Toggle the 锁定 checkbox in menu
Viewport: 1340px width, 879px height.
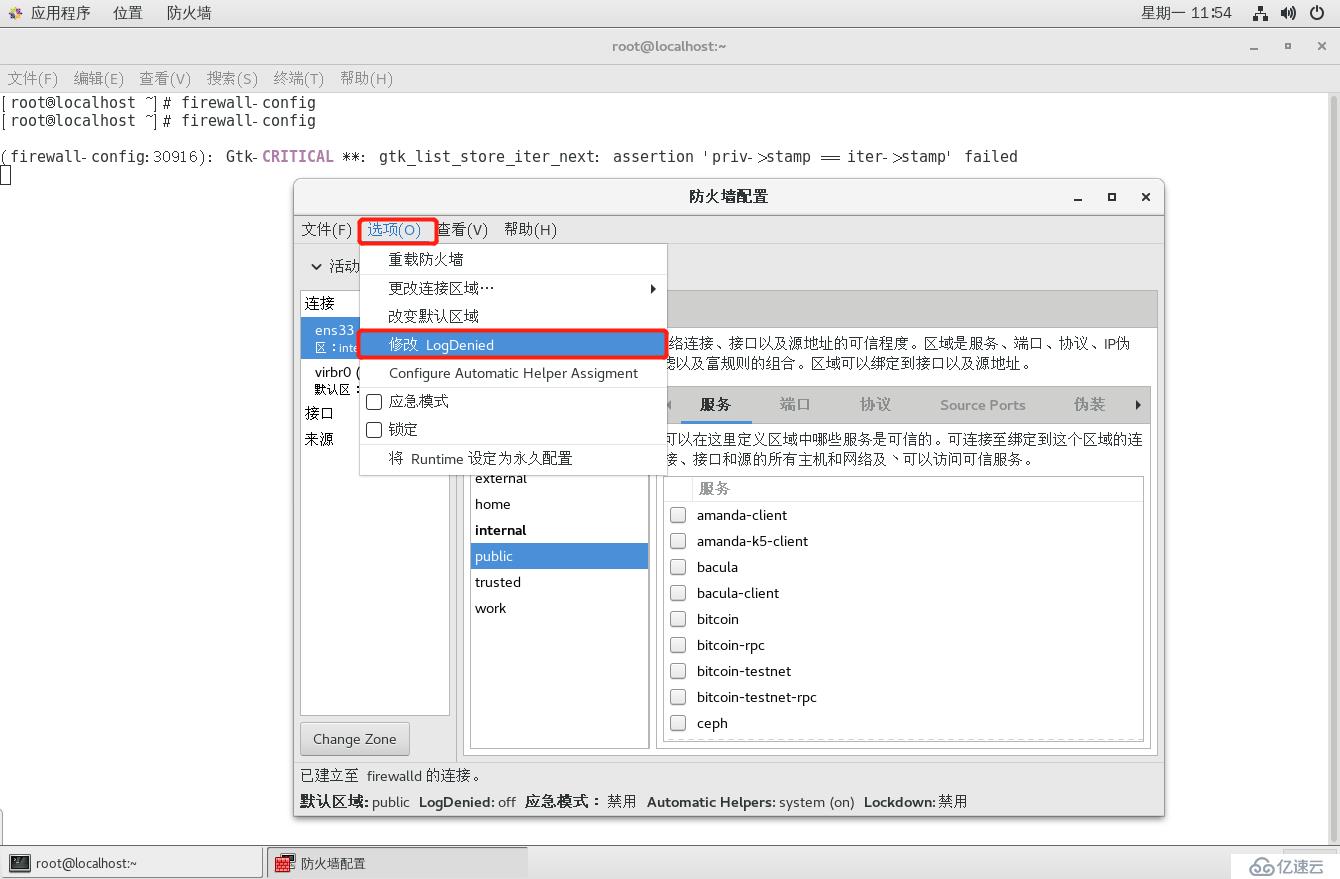pyautogui.click(x=374, y=430)
